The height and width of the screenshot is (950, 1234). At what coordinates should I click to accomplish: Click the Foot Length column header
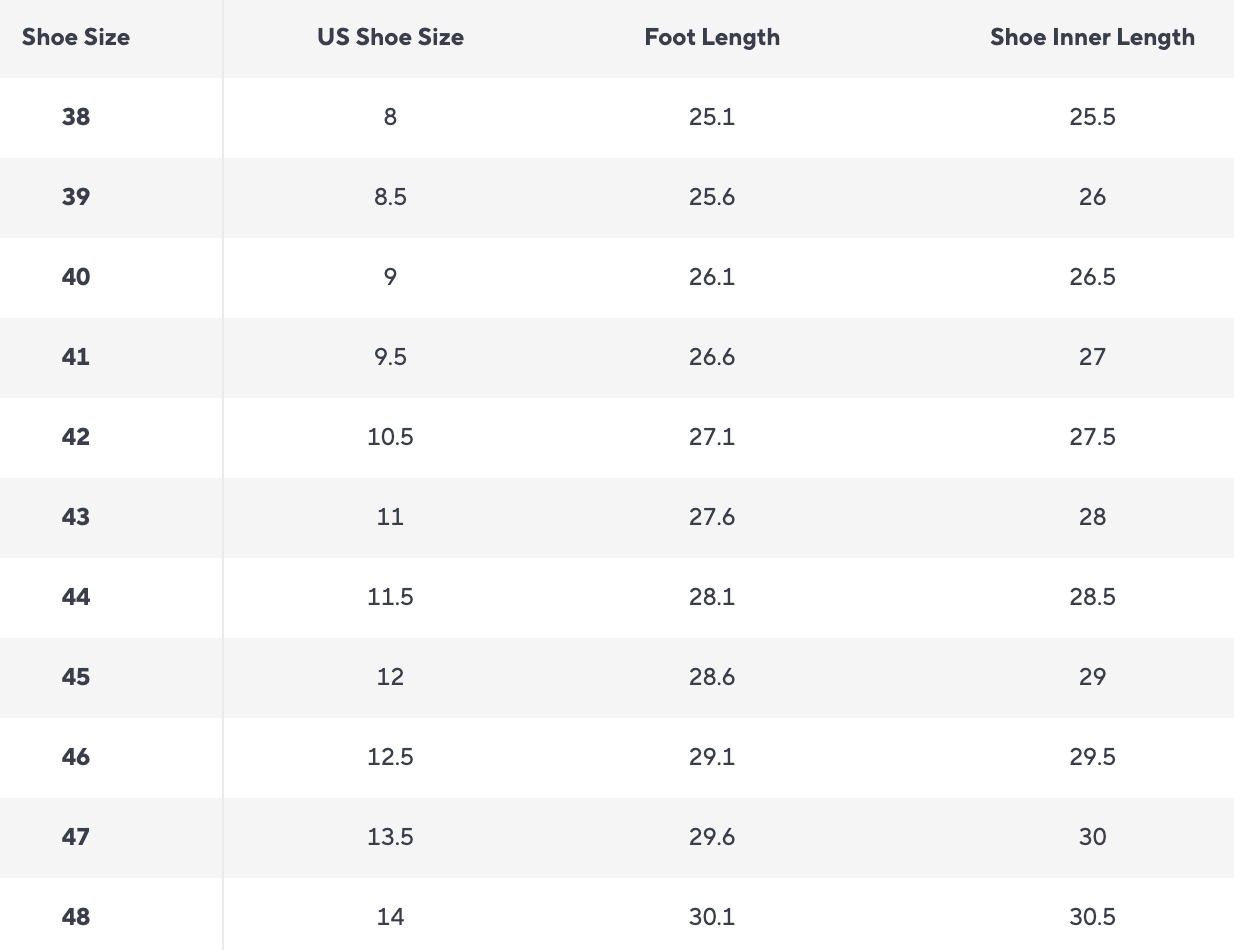click(x=712, y=38)
